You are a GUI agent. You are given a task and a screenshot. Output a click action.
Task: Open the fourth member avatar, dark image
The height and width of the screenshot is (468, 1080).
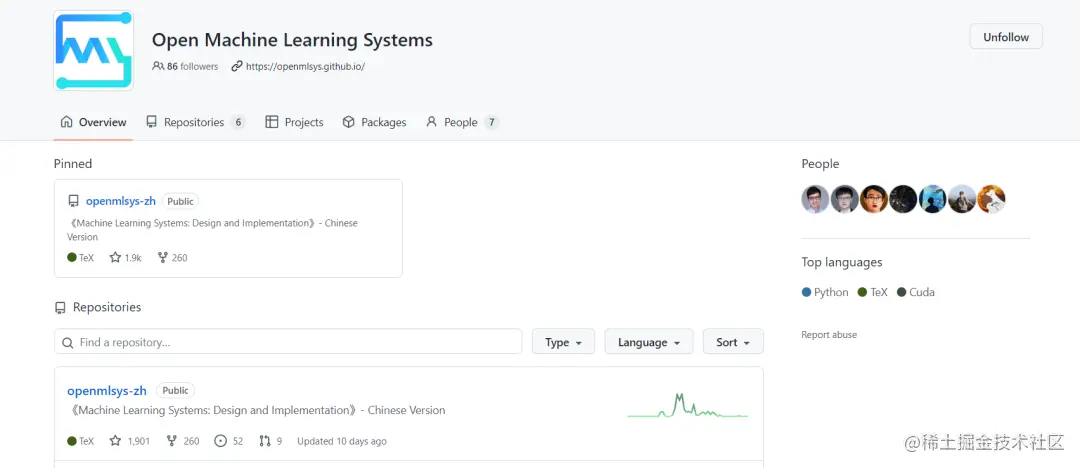click(x=903, y=199)
